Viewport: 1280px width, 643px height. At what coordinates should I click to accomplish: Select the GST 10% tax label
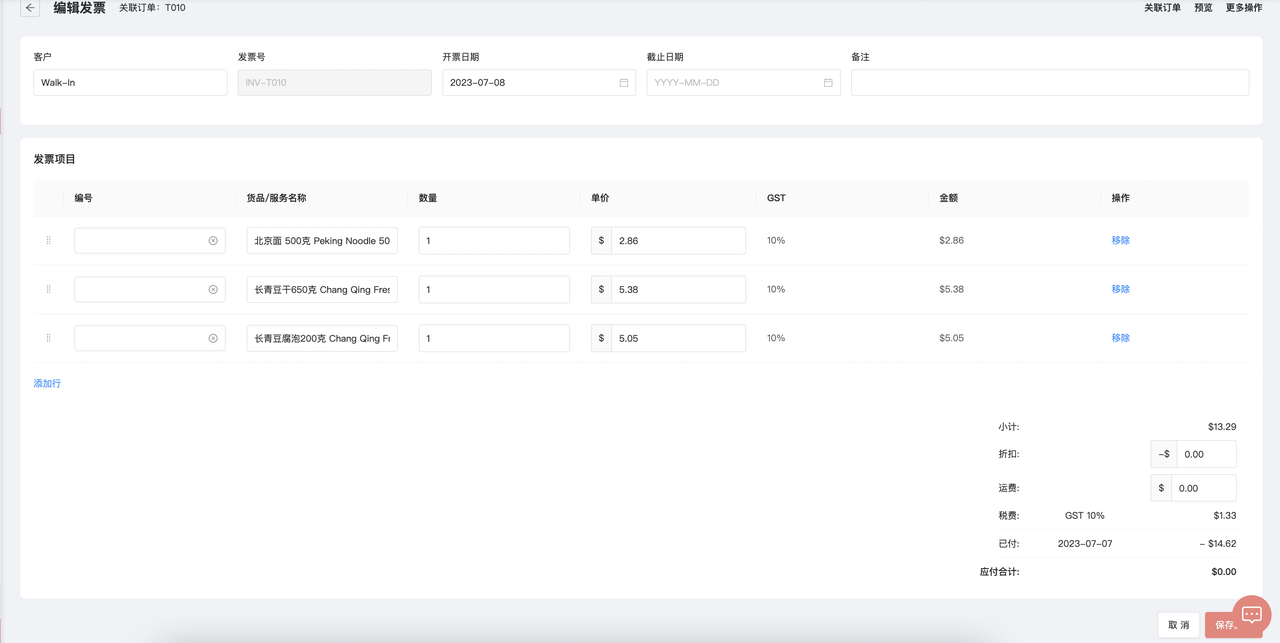click(x=1085, y=516)
